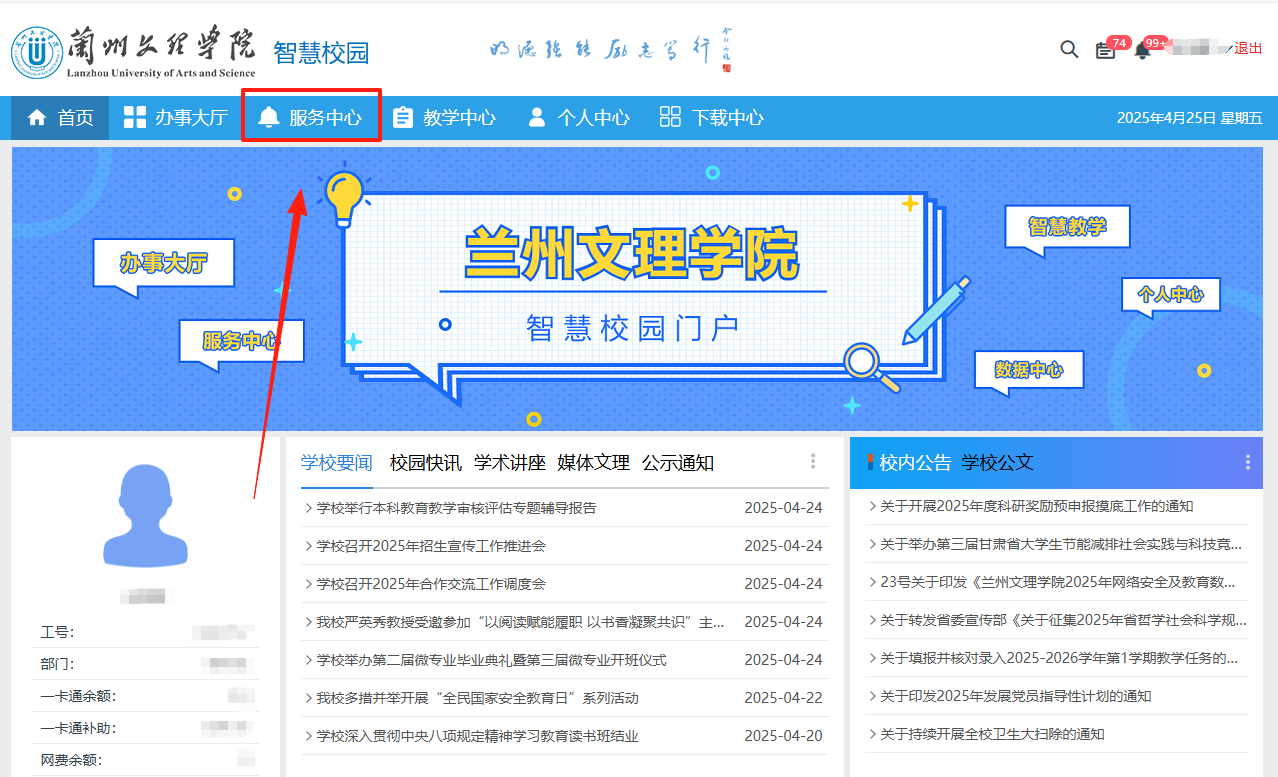Click the search magnifier icon in header

pos(1069,49)
